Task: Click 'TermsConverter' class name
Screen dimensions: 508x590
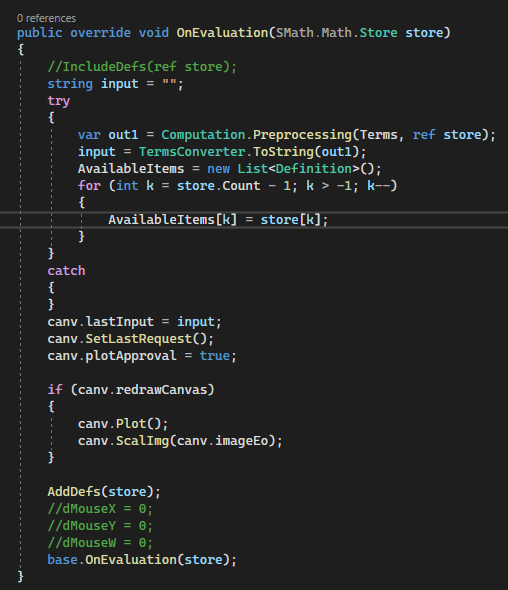Action: click(192, 152)
